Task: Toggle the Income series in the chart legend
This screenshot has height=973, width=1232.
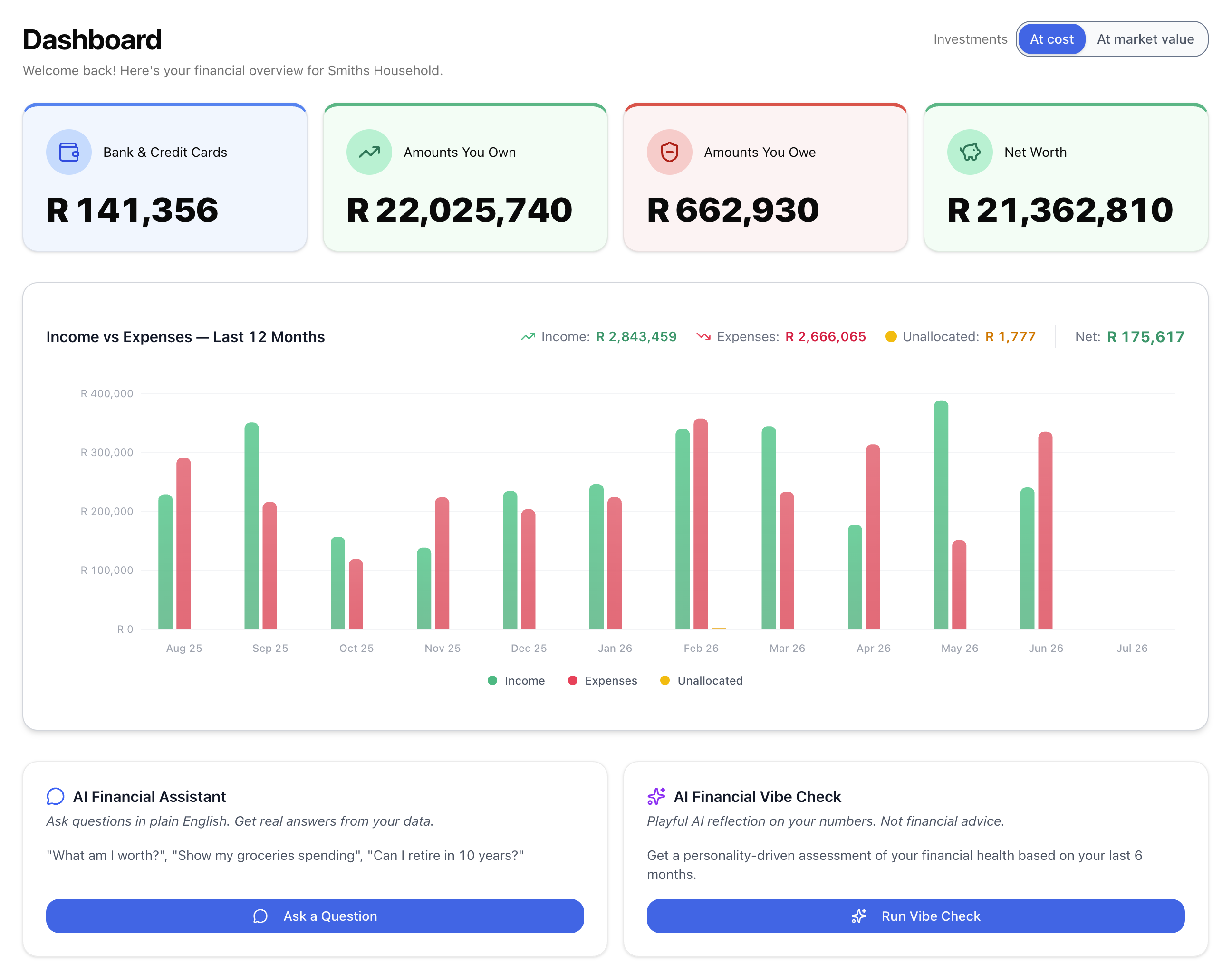Action: 516,681
